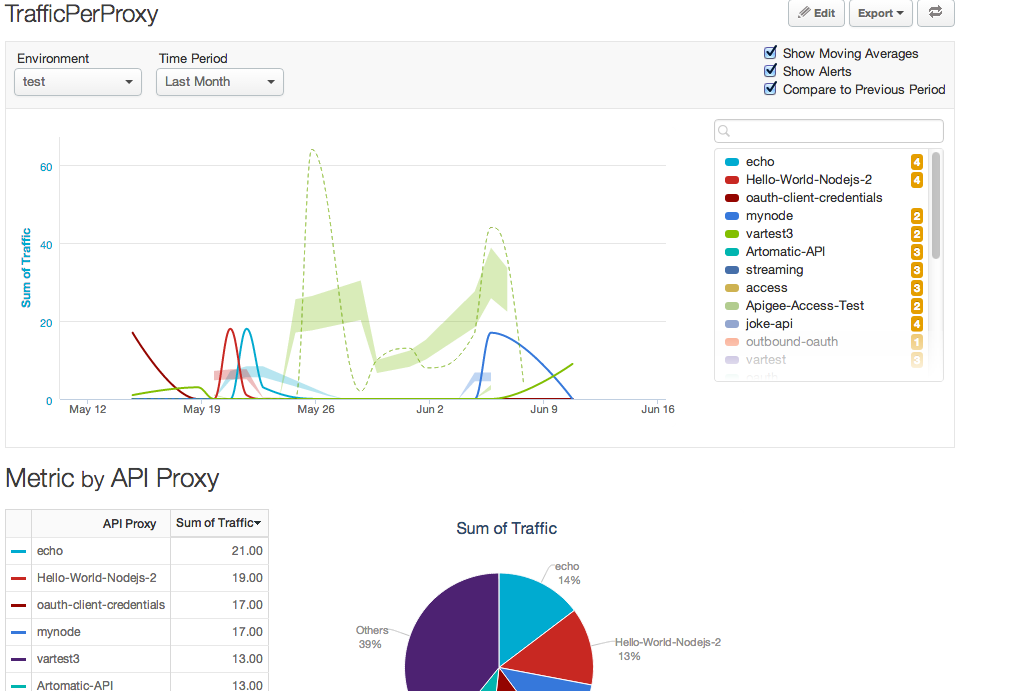Screen dimensions: 1010x691
Task: Click the alert badge next to Hello-World-Nodejs-2
Action: (916, 180)
